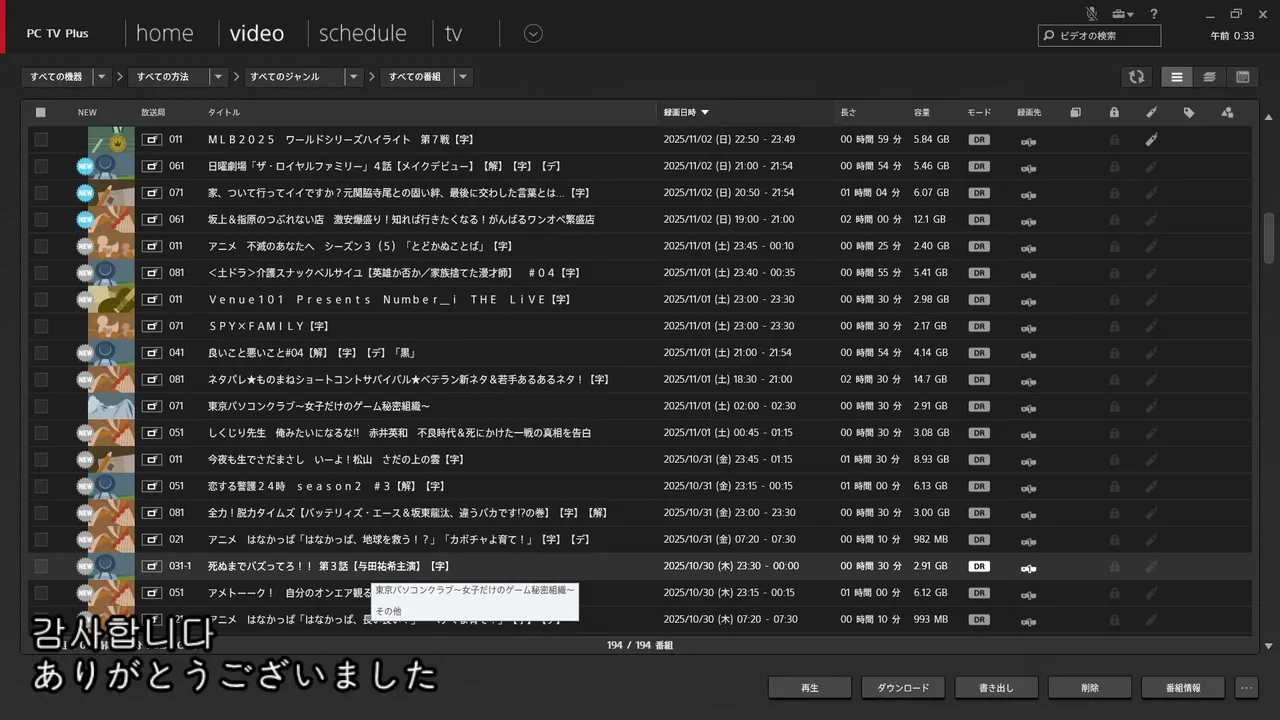Screen dimensions: 1280x720
Task: Sort by the tag column icon
Action: click(x=1189, y=112)
